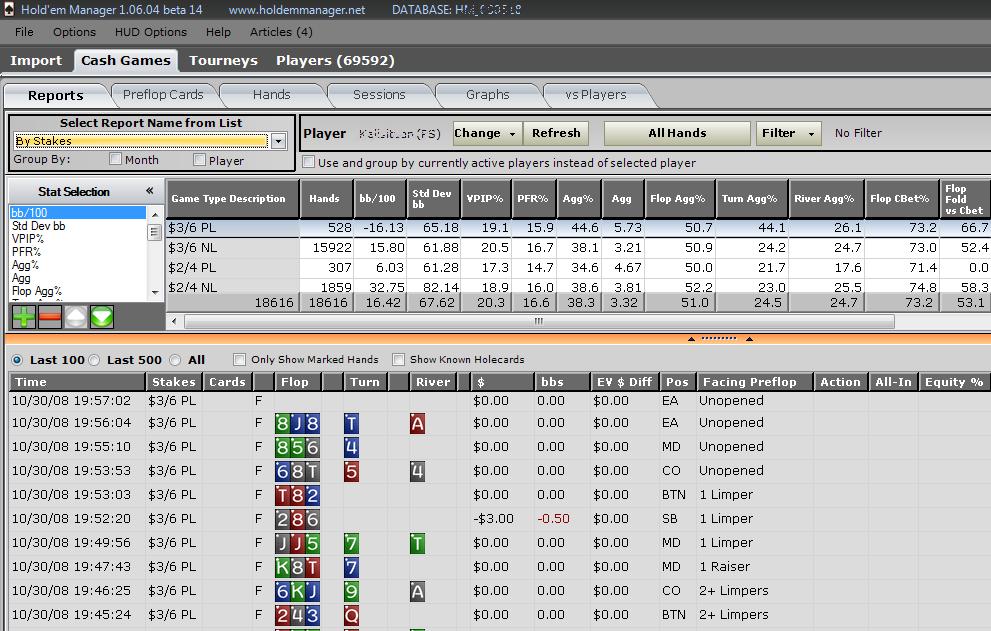Viewport: 991px width, 631px height.
Task: Select the Last 100 radio button
Action: pos(17,360)
